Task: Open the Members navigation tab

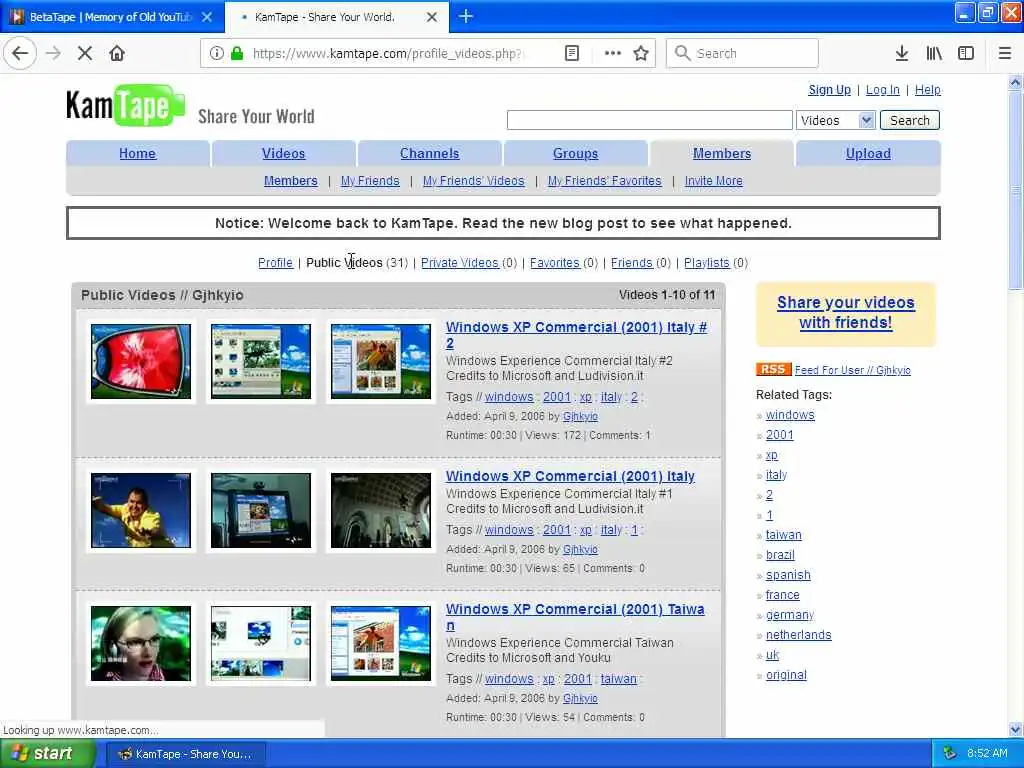Action: [x=722, y=153]
